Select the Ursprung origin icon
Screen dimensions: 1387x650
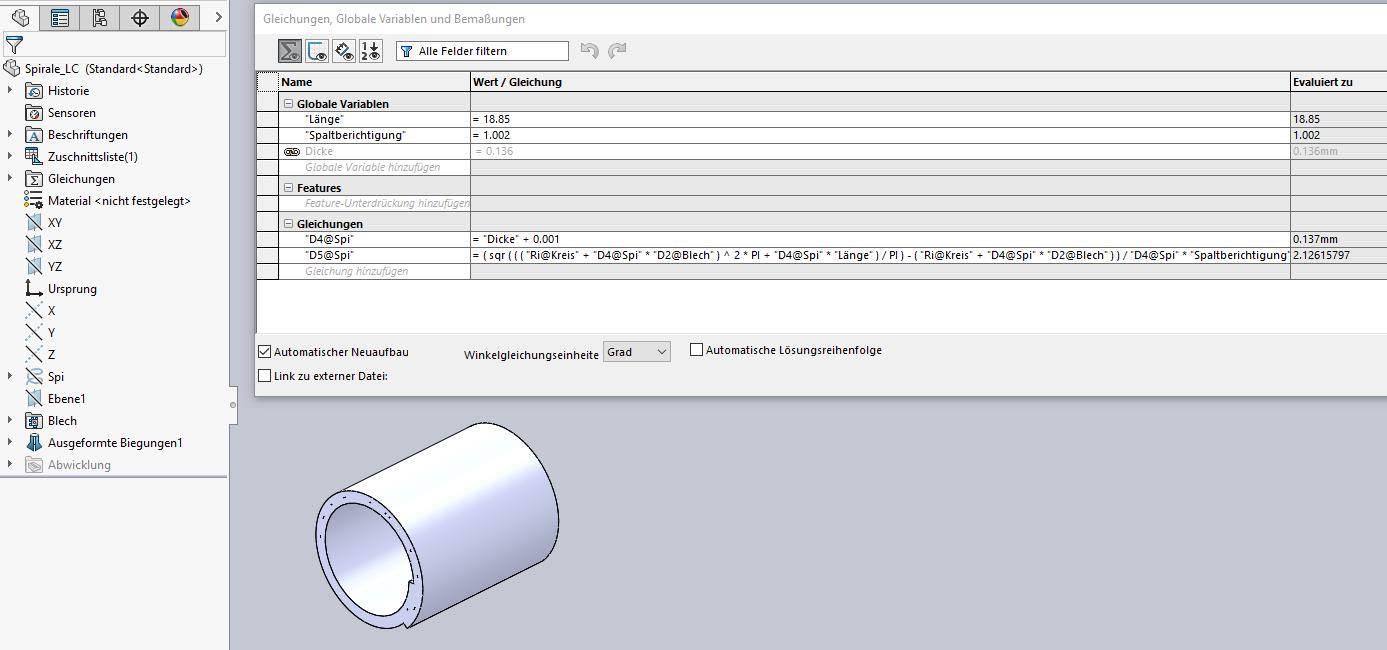[34, 289]
